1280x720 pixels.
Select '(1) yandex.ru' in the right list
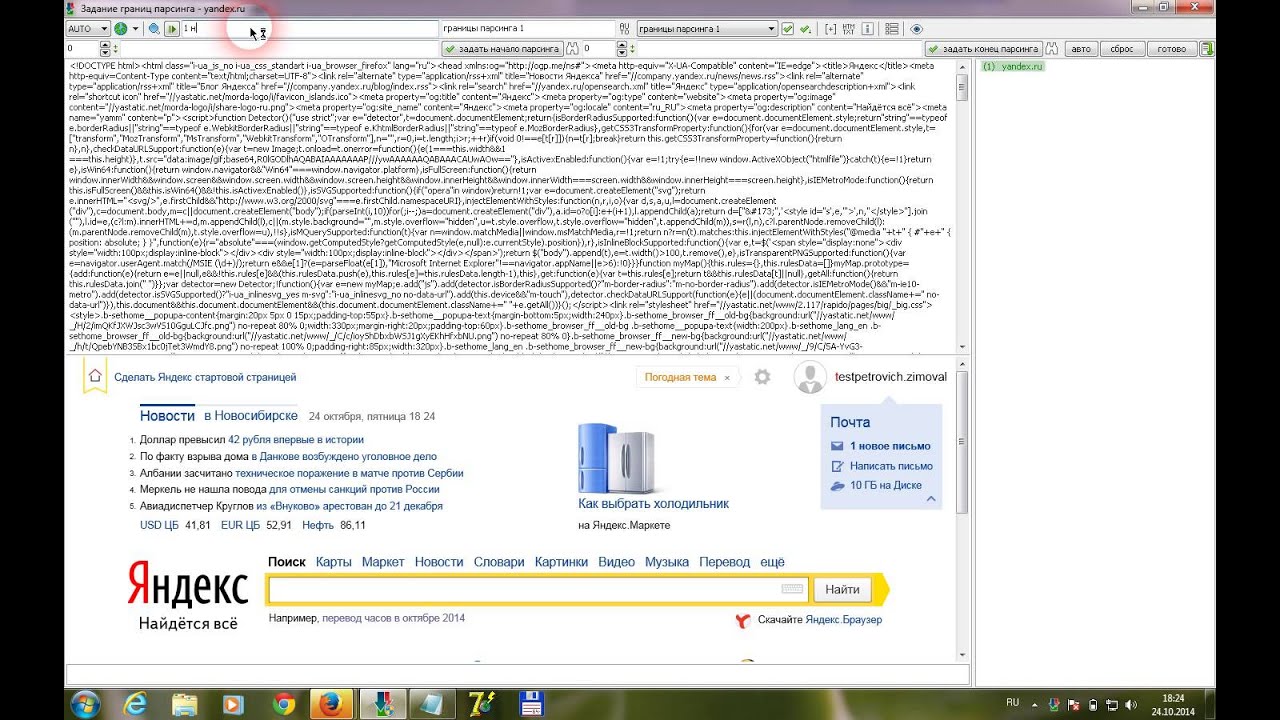[x=1012, y=66]
